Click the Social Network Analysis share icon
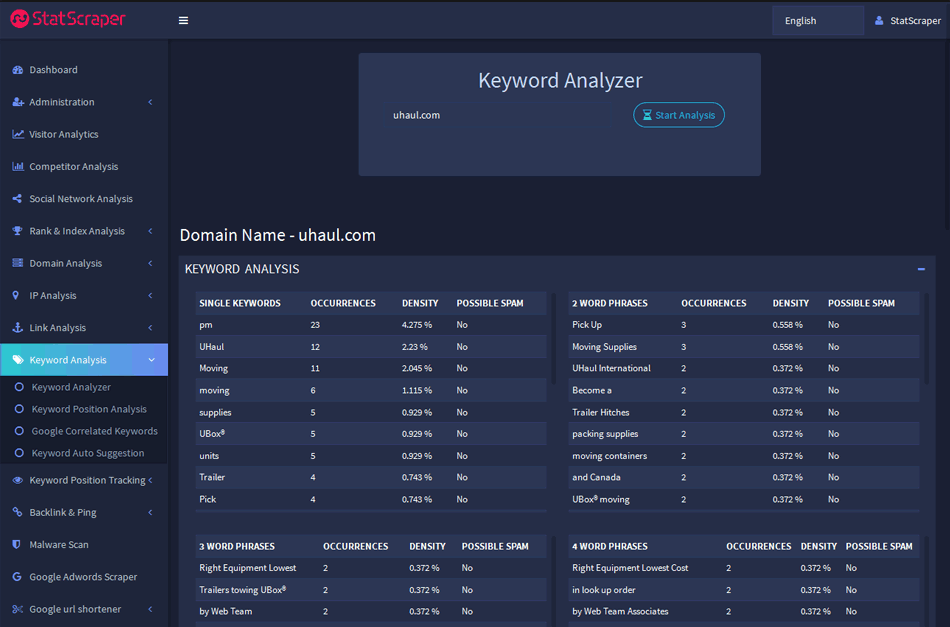950x627 pixels. [18, 199]
